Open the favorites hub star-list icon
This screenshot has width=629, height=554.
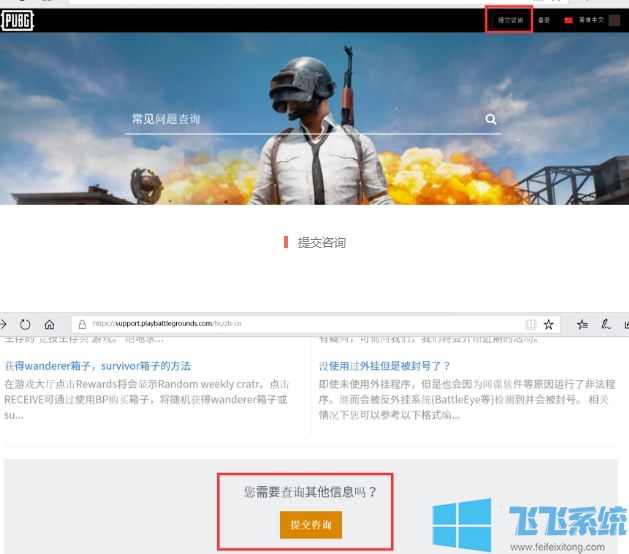coord(582,324)
